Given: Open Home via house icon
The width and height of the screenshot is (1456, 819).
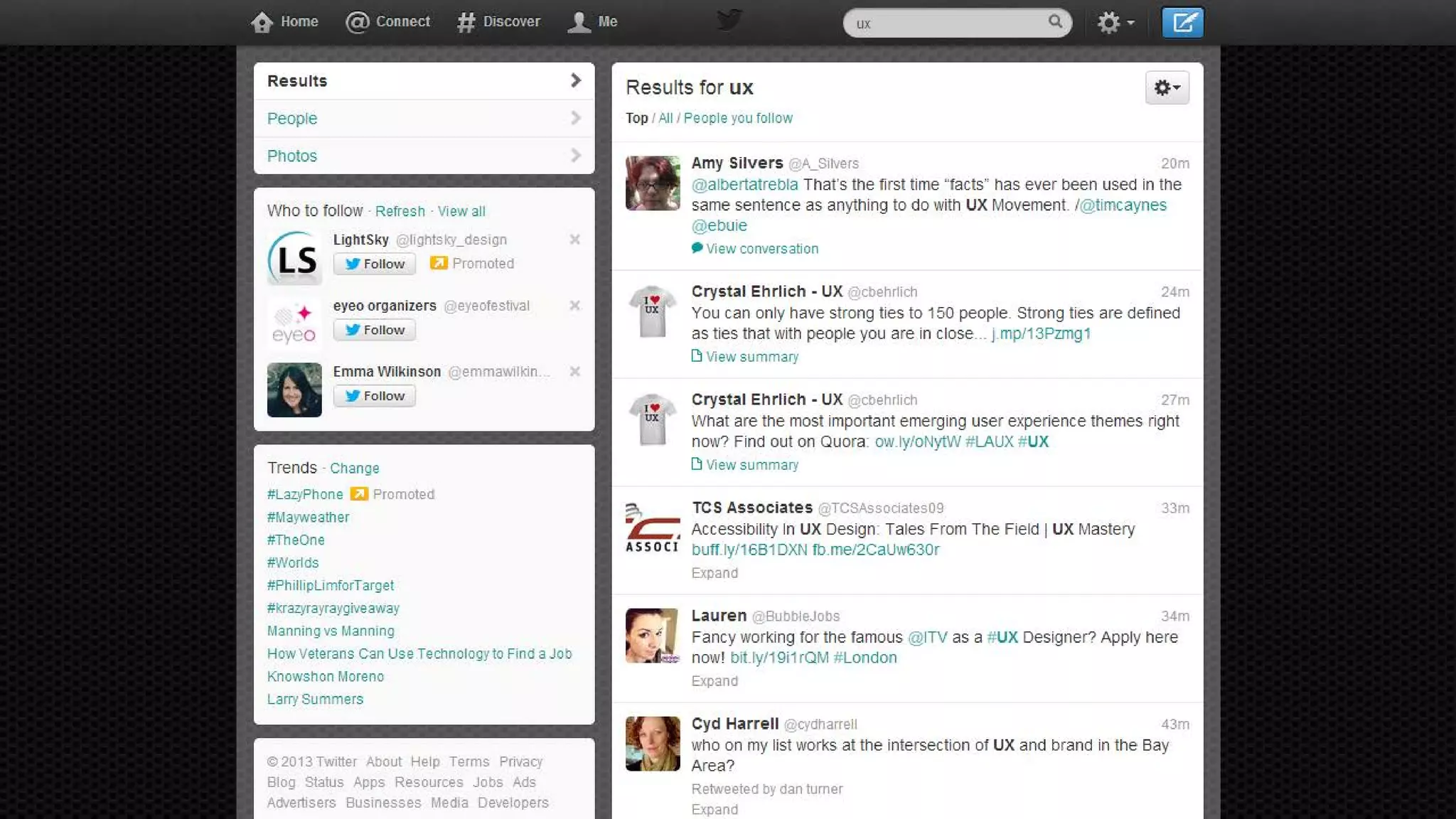Looking at the screenshot, I should 262,22.
